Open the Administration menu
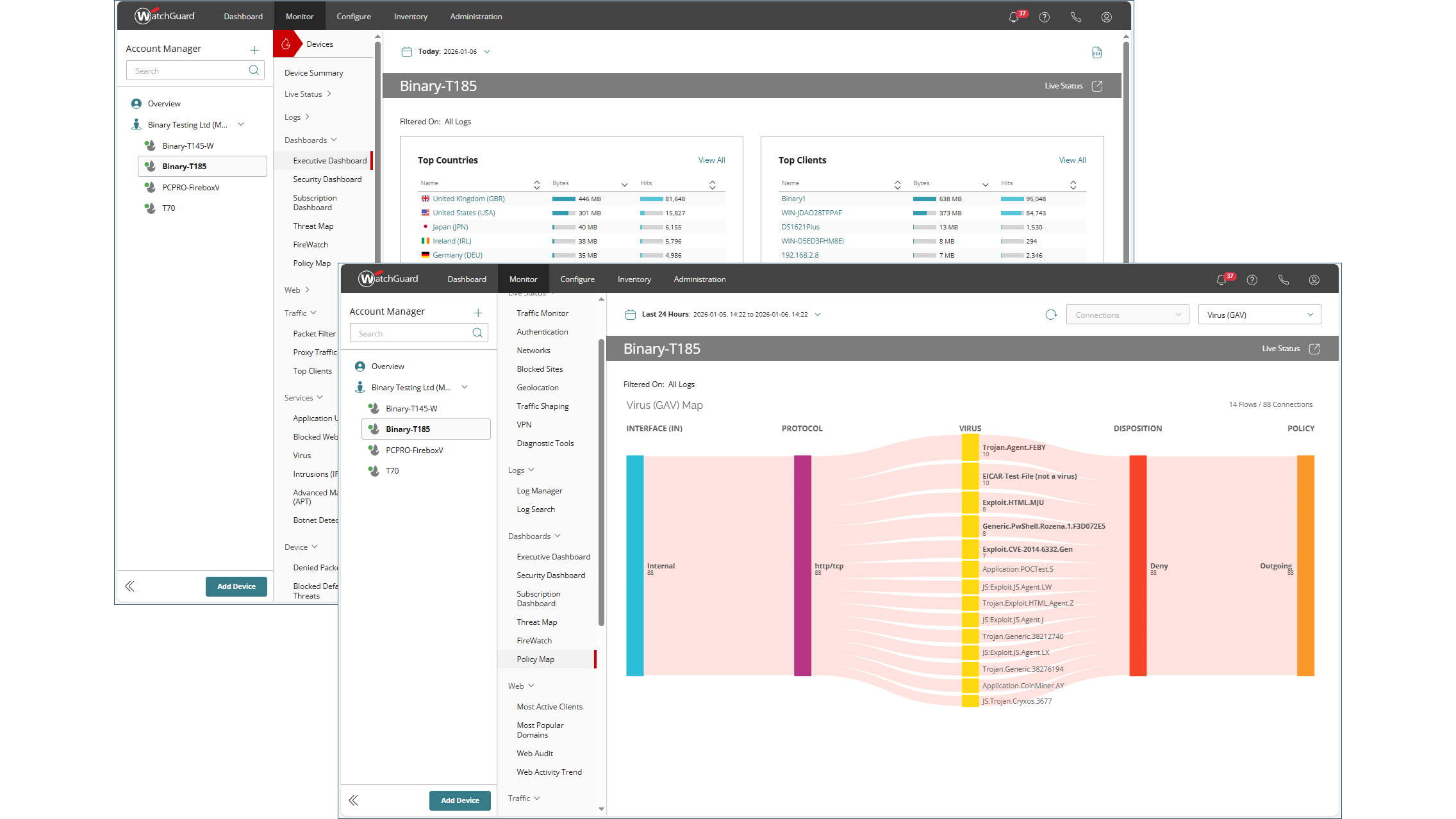Image resolution: width=1456 pixels, height=819 pixels. (700, 279)
